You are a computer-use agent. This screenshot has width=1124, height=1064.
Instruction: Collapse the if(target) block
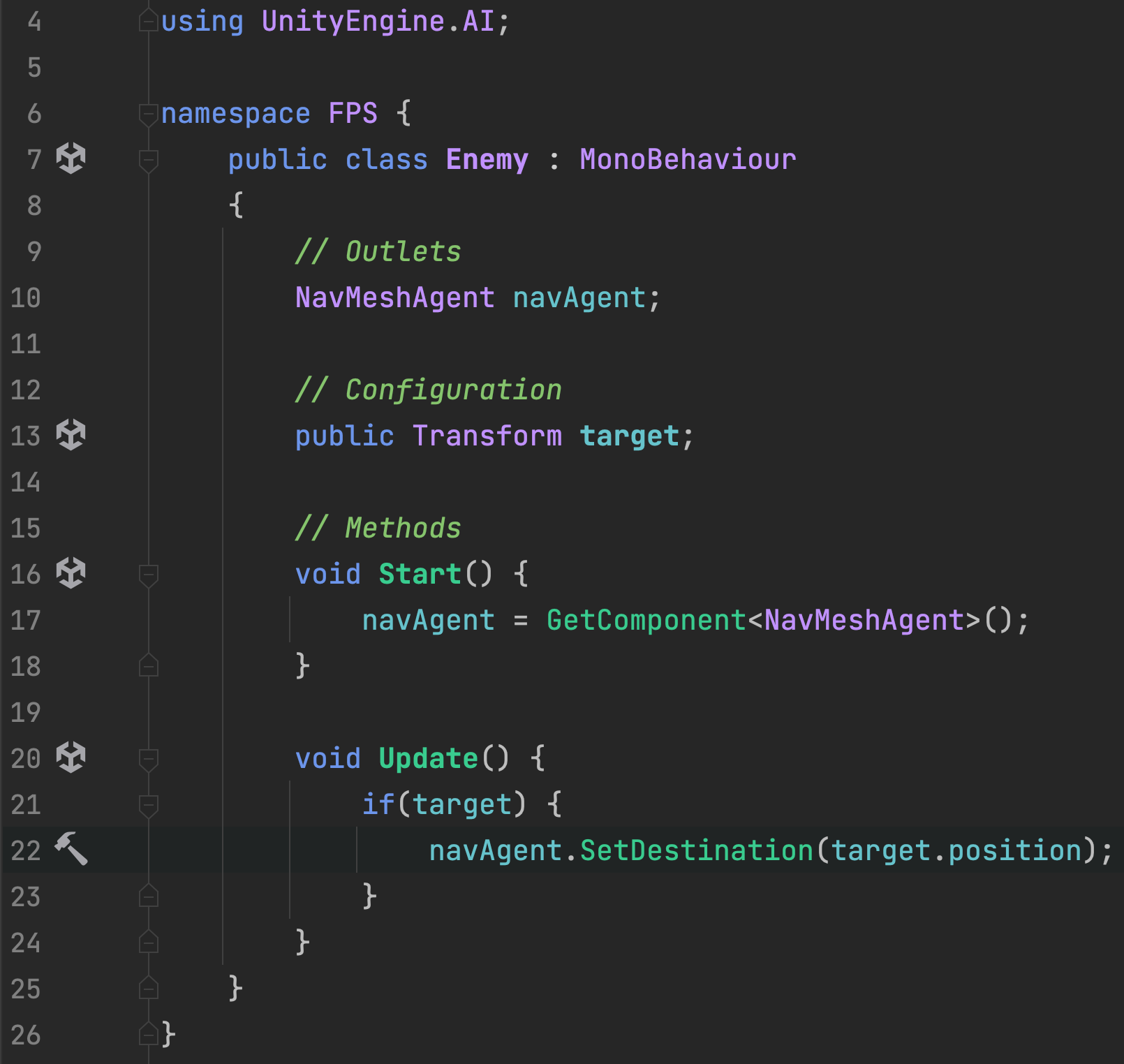pyautogui.click(x=148, y=805)
